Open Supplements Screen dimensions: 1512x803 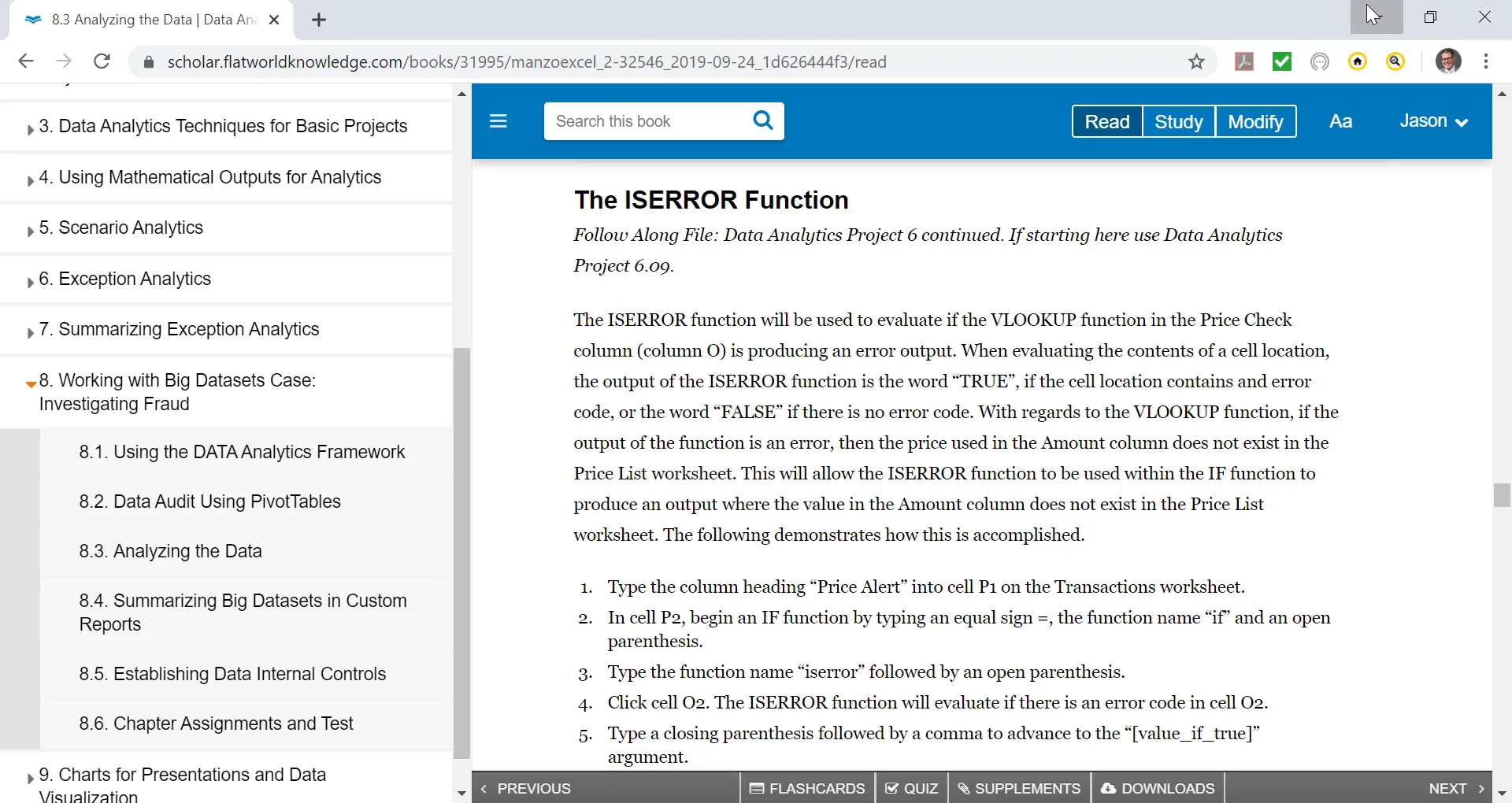tap(1019, 788)
